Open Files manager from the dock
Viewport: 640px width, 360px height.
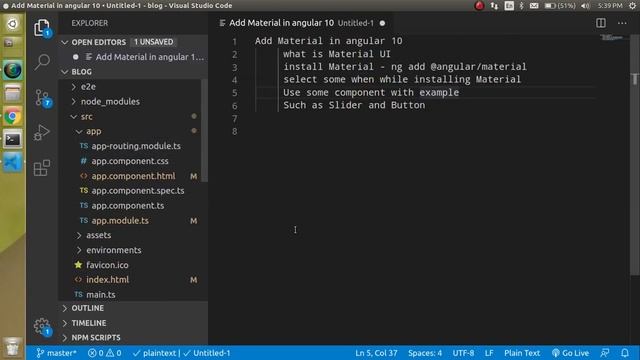point(12,94)
